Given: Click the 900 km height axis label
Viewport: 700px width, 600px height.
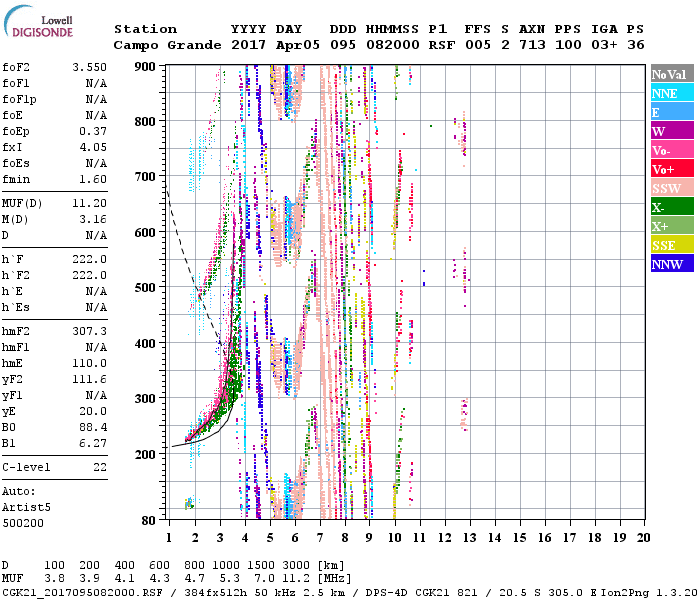Looking at the screenshot, I should tap(147, 66).
